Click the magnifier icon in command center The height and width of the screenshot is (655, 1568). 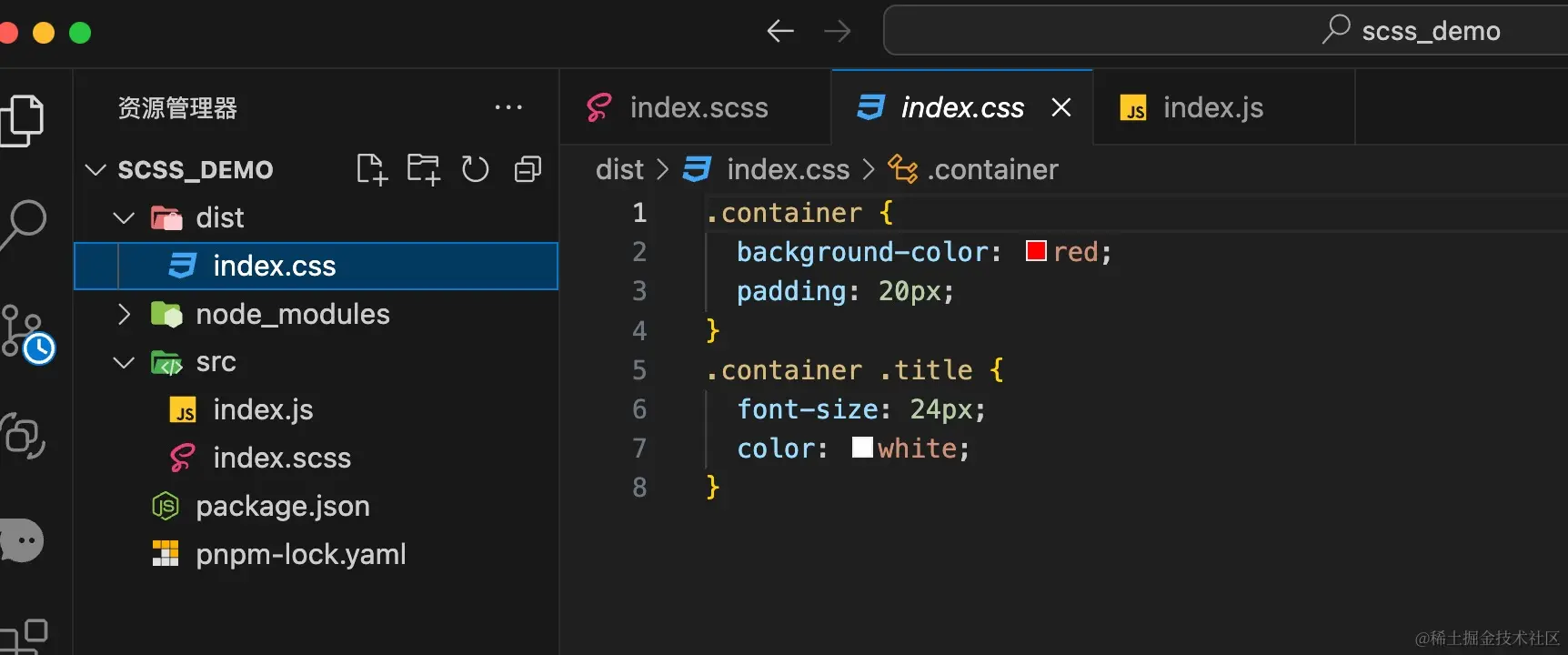point(1335,29)
